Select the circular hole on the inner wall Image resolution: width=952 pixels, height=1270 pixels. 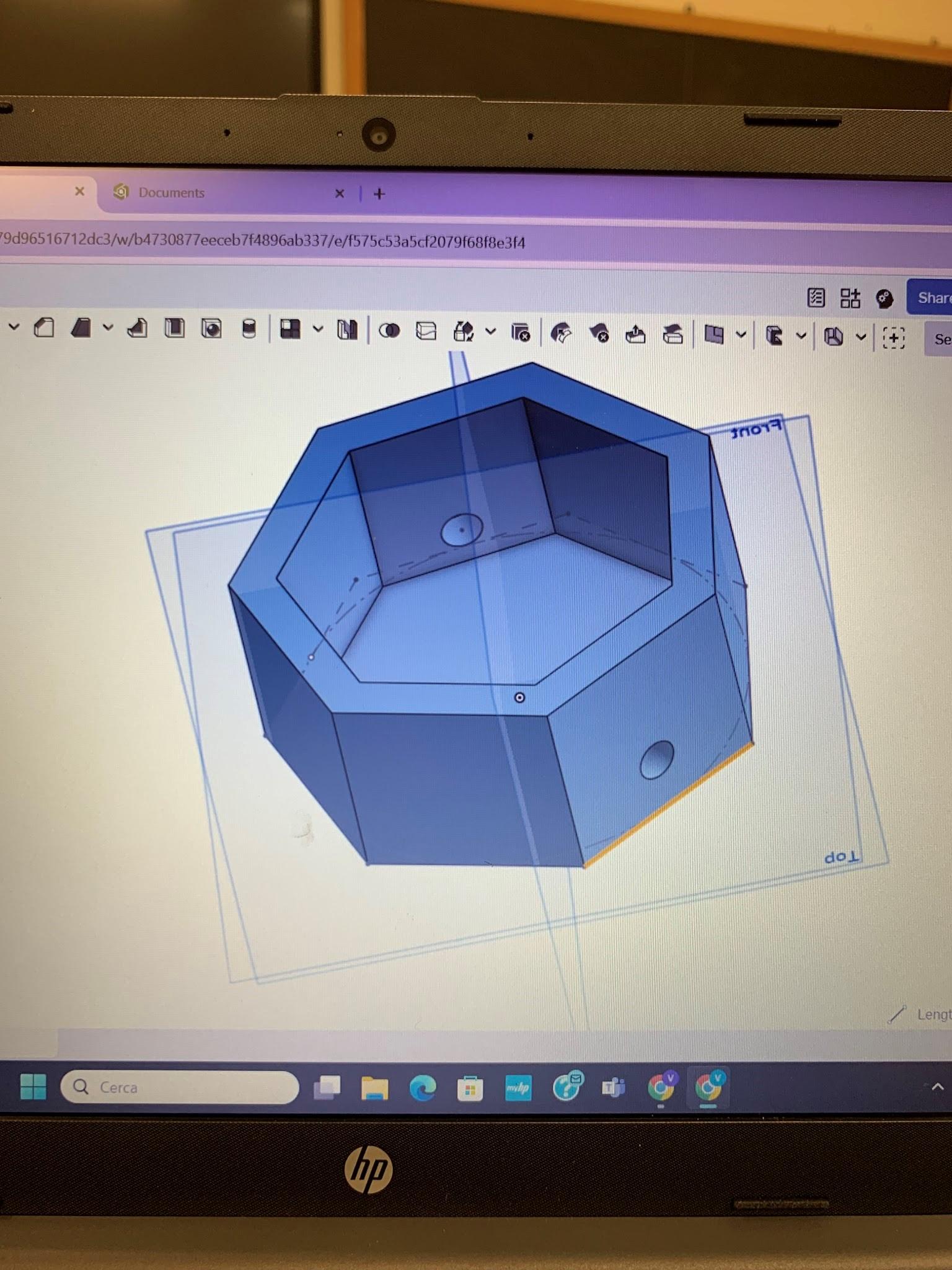point(462,530)
